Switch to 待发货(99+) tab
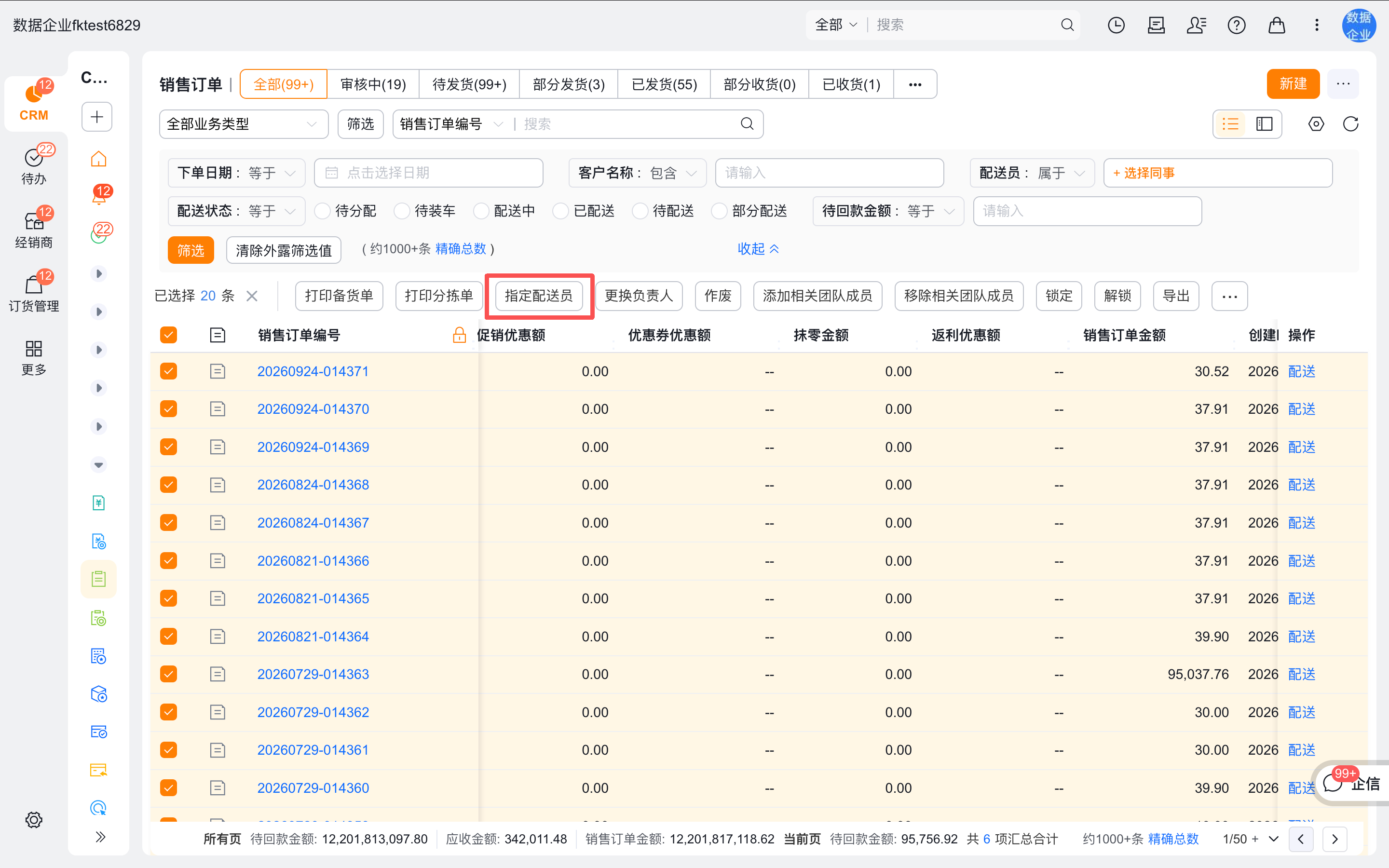The width and height of the screenshot is (1389, 868). pos(469,84)
